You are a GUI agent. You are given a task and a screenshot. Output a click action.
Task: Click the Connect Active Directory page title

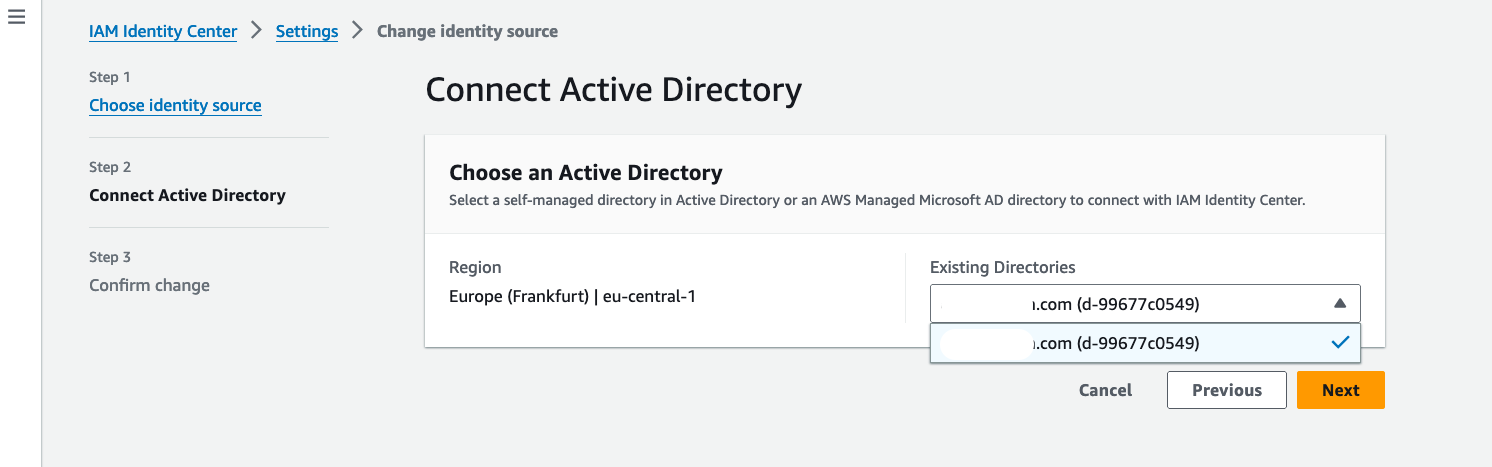[x=613, y=90]
